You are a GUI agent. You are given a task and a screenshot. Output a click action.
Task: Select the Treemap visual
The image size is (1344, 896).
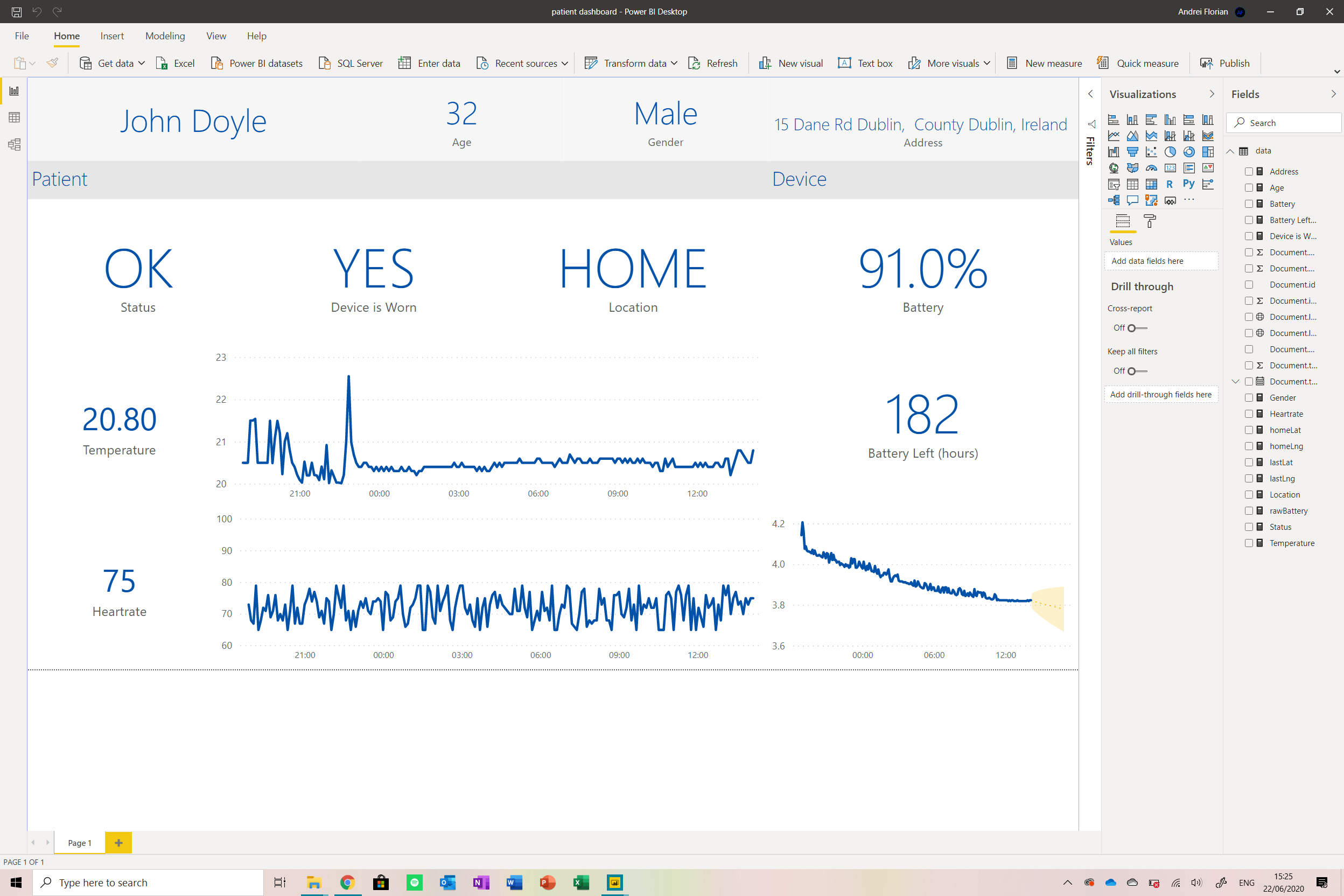pos(1208,152)
